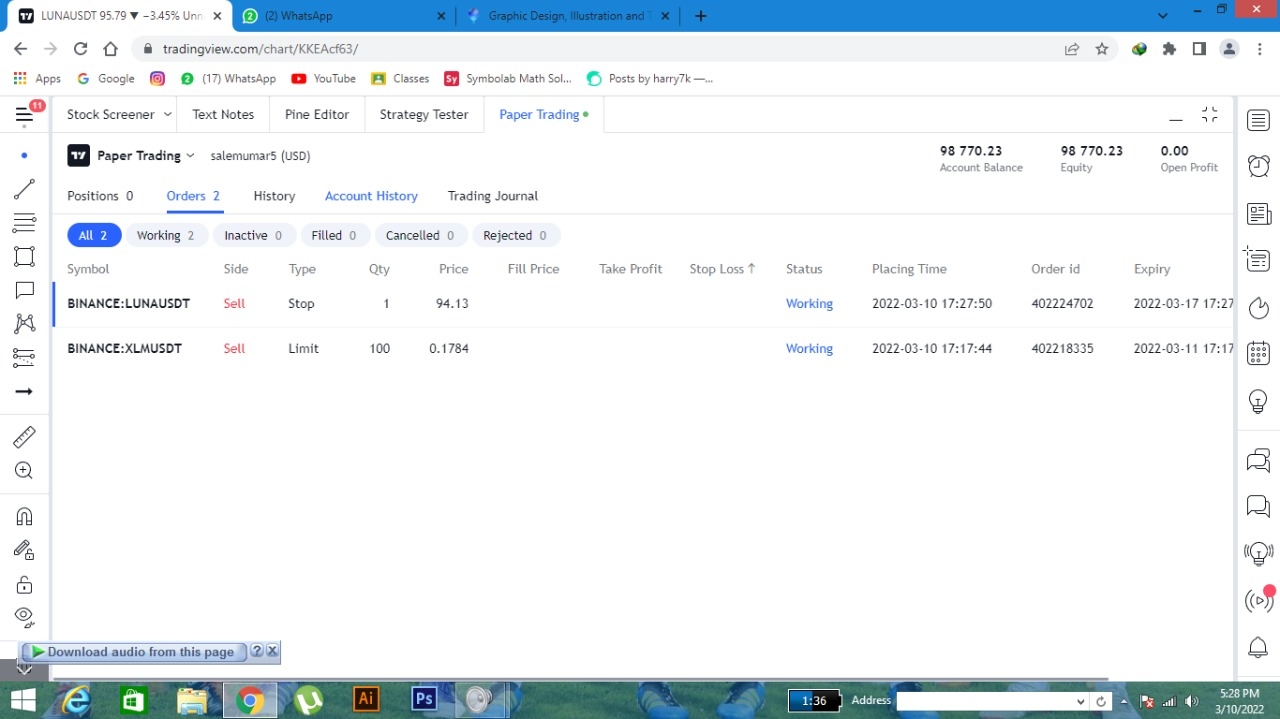The image size is (1280, 719).
Task: Open the news panel in right sidebar
Action: pyautogui.click(x=1258, y=214)
